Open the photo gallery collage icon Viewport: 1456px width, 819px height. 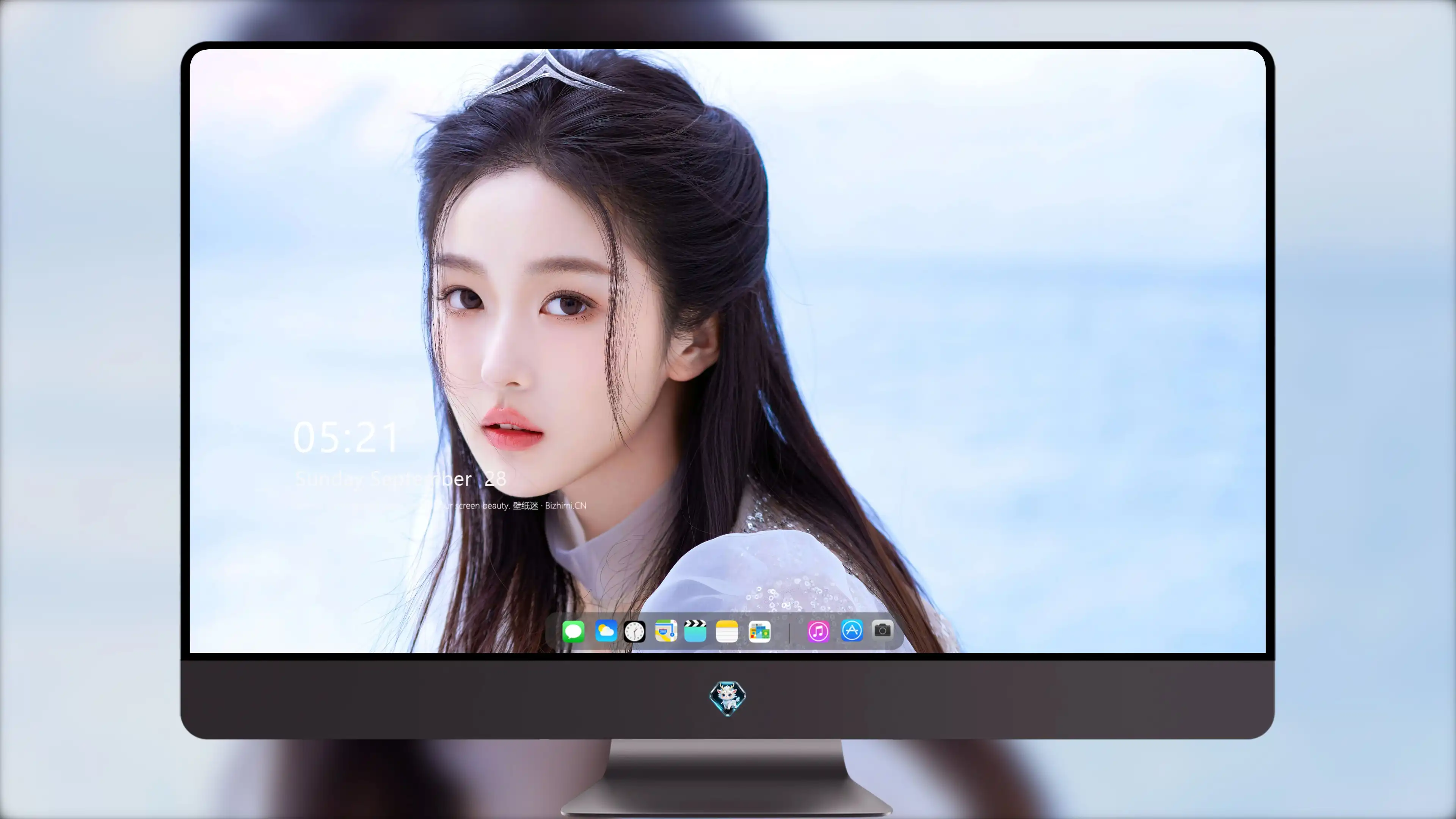[759, 632]
